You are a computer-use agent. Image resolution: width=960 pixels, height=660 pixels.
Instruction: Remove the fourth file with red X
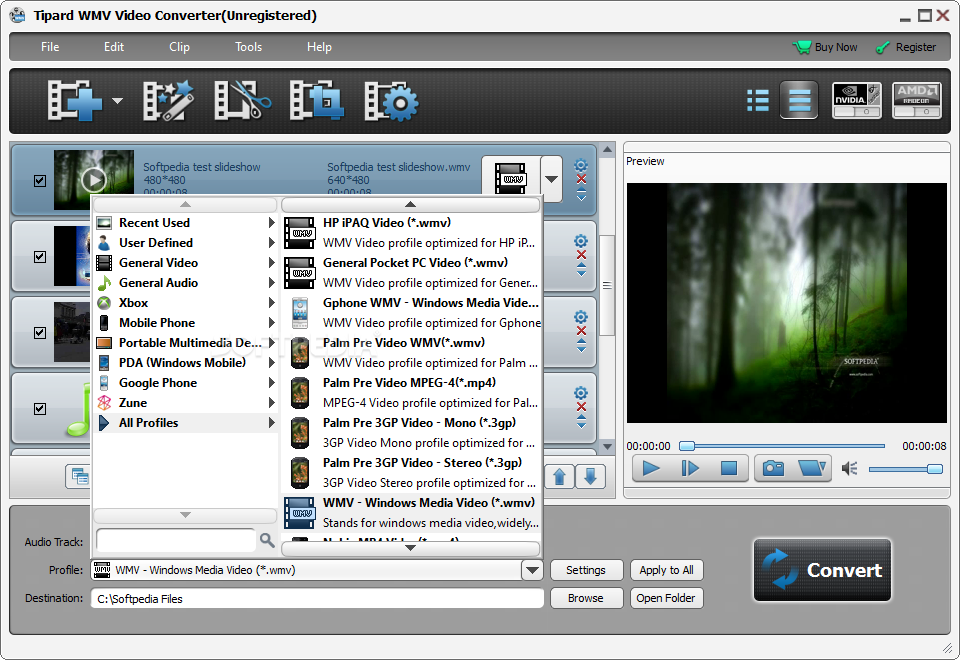(x=581, y=407)
